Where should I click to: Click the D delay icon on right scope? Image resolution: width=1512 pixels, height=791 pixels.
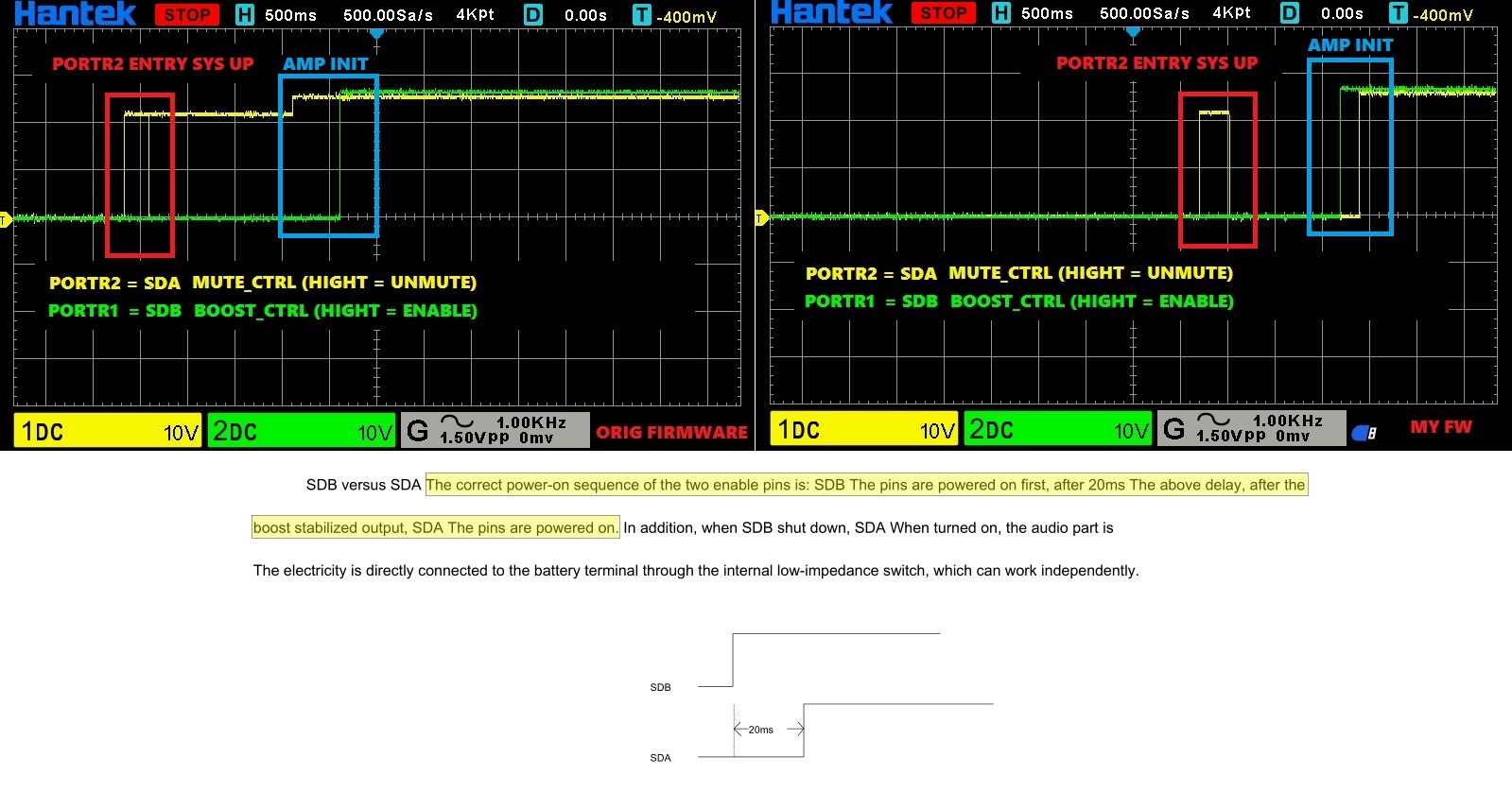coord(1290,13)
